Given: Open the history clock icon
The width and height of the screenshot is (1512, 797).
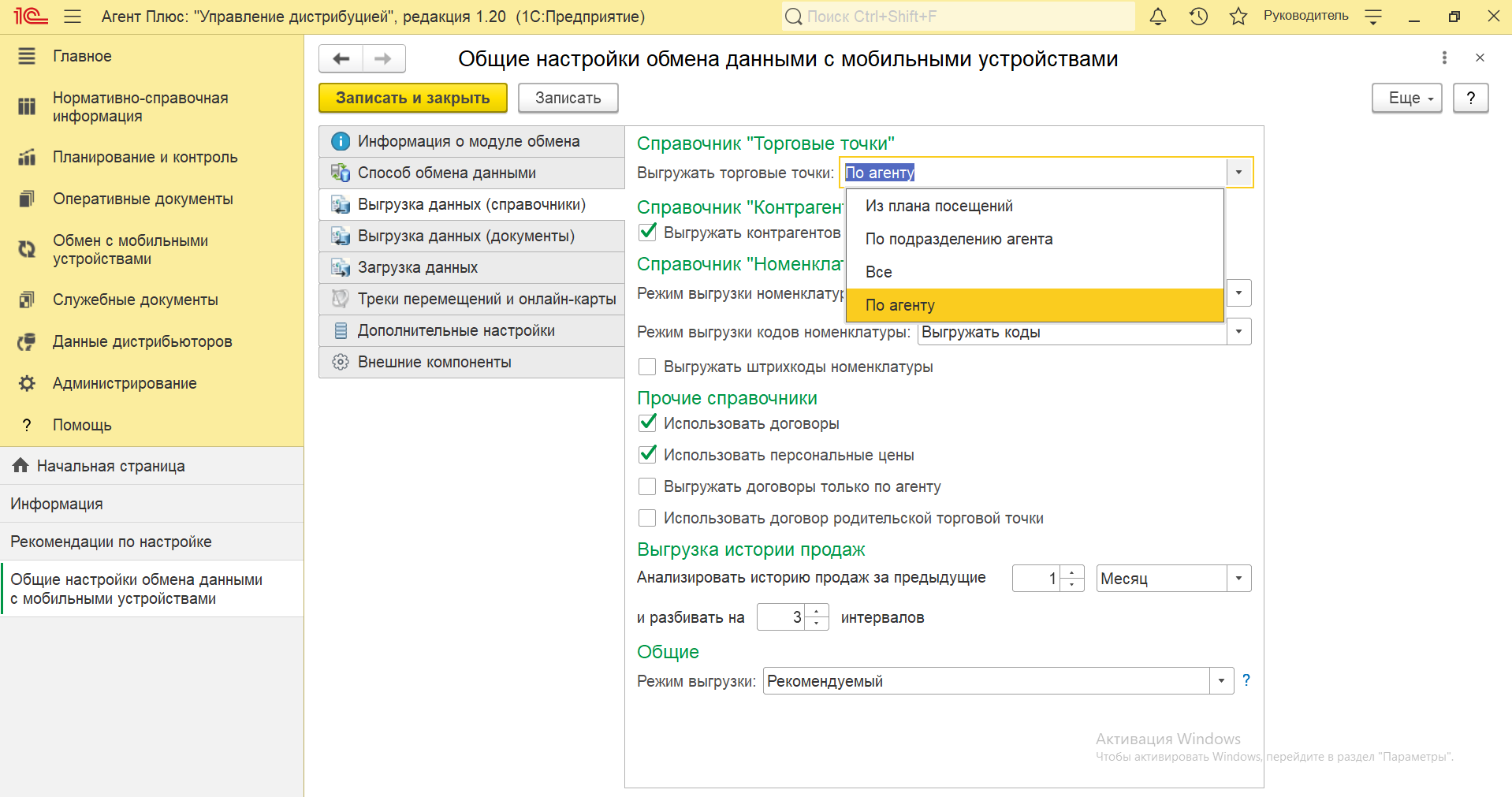Looking at the screenshot, I should pyautogui.click(x=1198, y=17).
